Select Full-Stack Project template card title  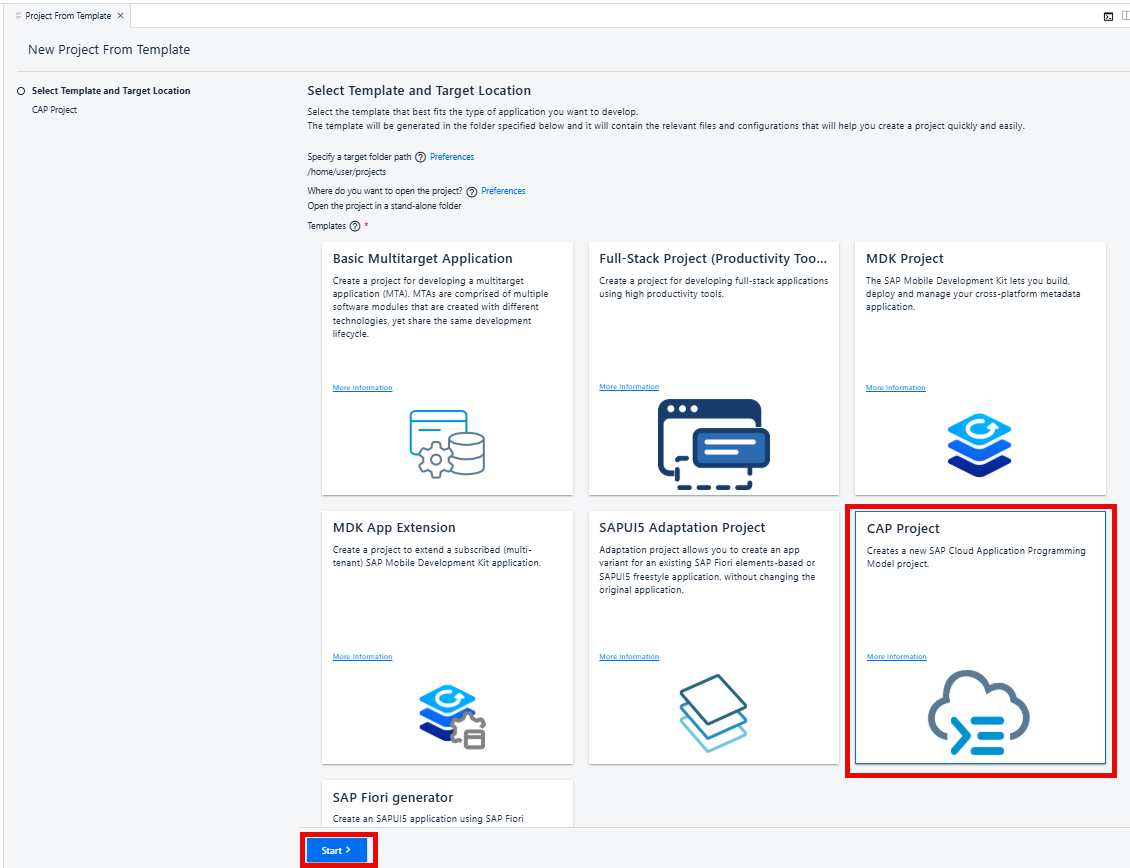(713, 259)
